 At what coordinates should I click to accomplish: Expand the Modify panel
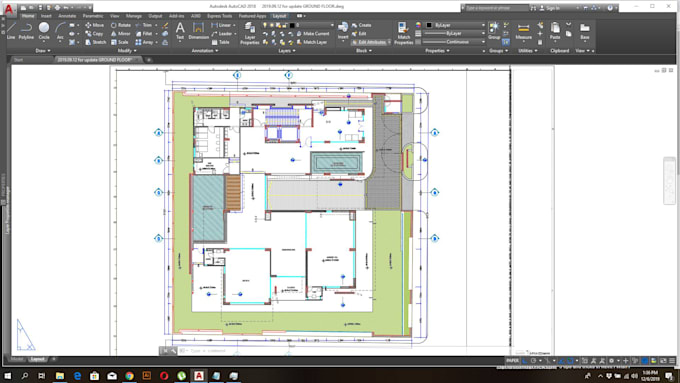(127, 51)
